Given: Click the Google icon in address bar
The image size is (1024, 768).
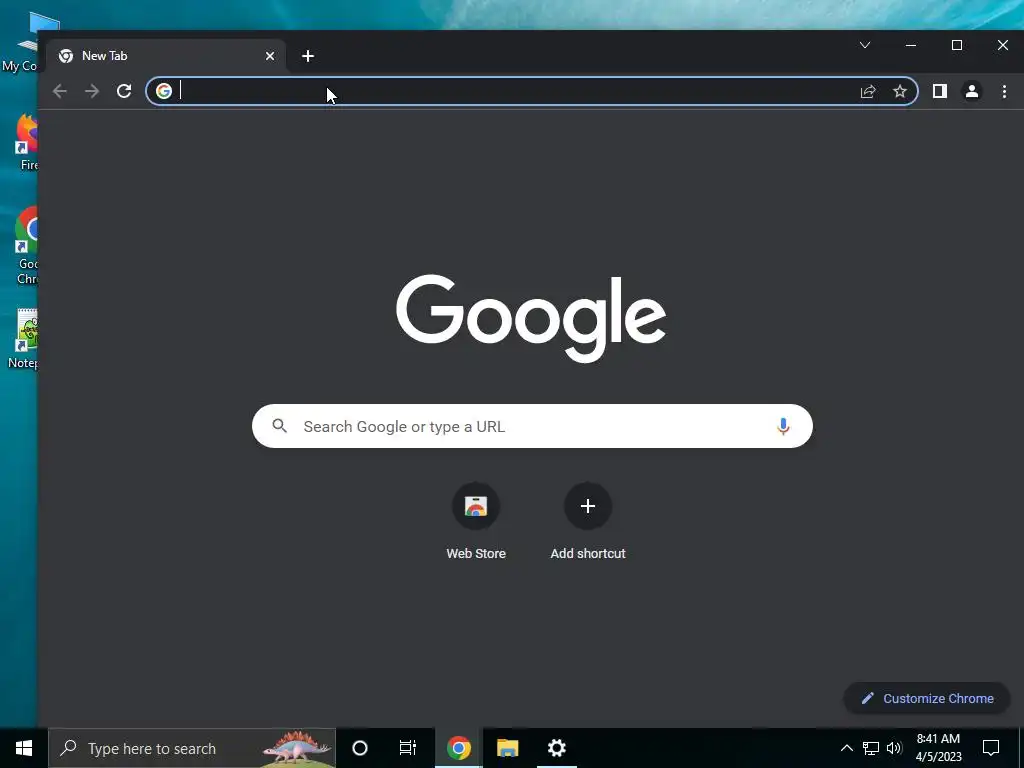Looking at the screenshot, I should 164,91.
